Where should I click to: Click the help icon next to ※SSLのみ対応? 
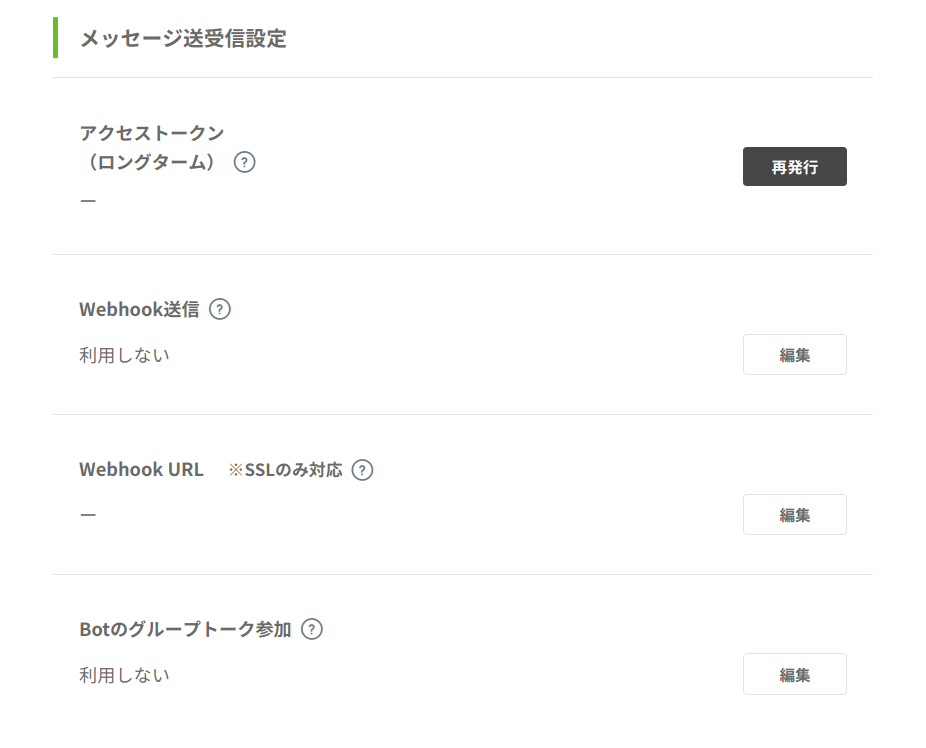coord(362,470)
